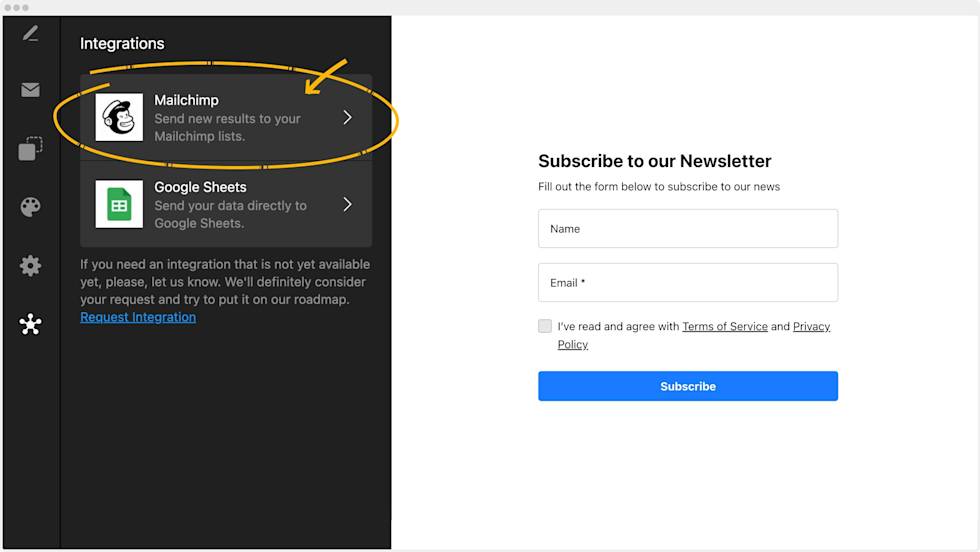
Task: Open the gear settings panel
Action: (31, 265)
